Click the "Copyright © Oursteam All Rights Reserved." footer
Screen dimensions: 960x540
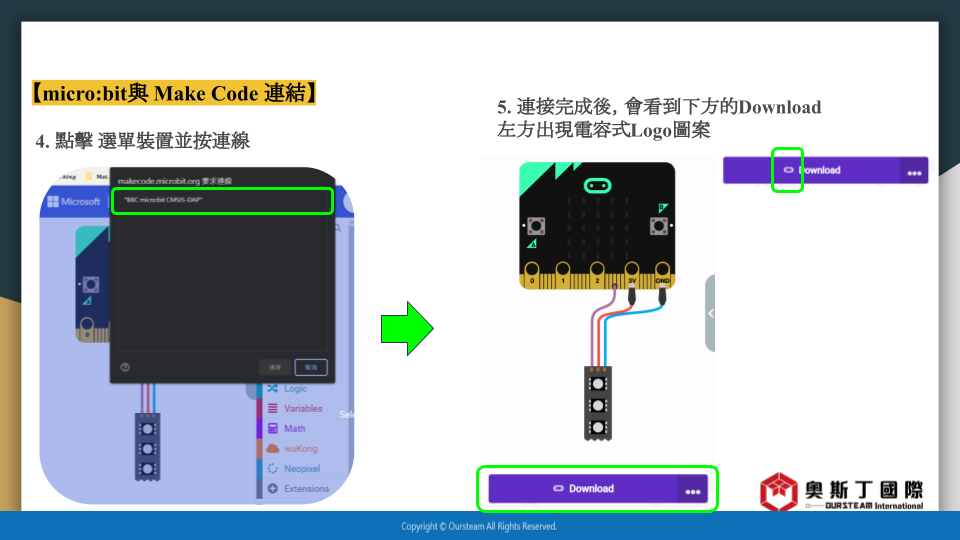click(x=479, y=526)
